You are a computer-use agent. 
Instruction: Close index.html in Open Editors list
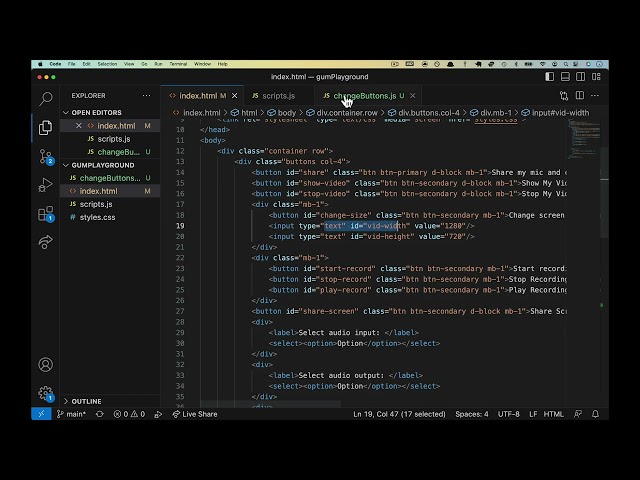click(79, 126)
